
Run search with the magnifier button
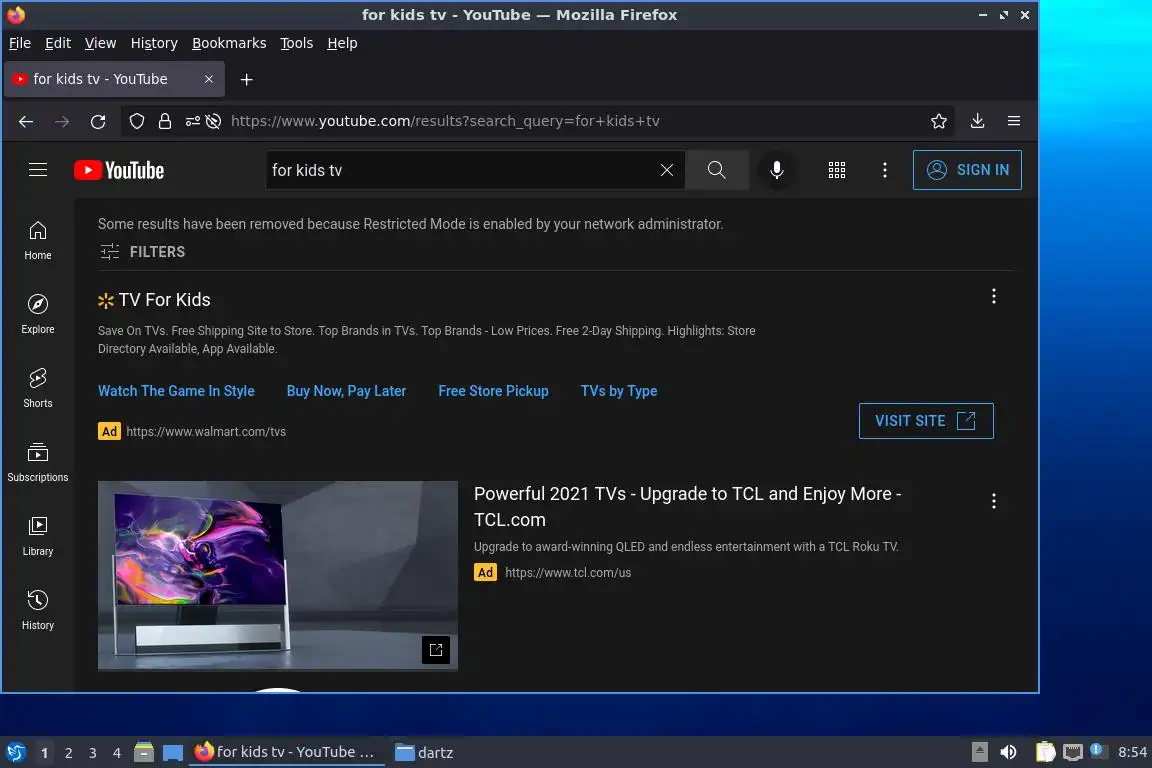pos(716,170)
